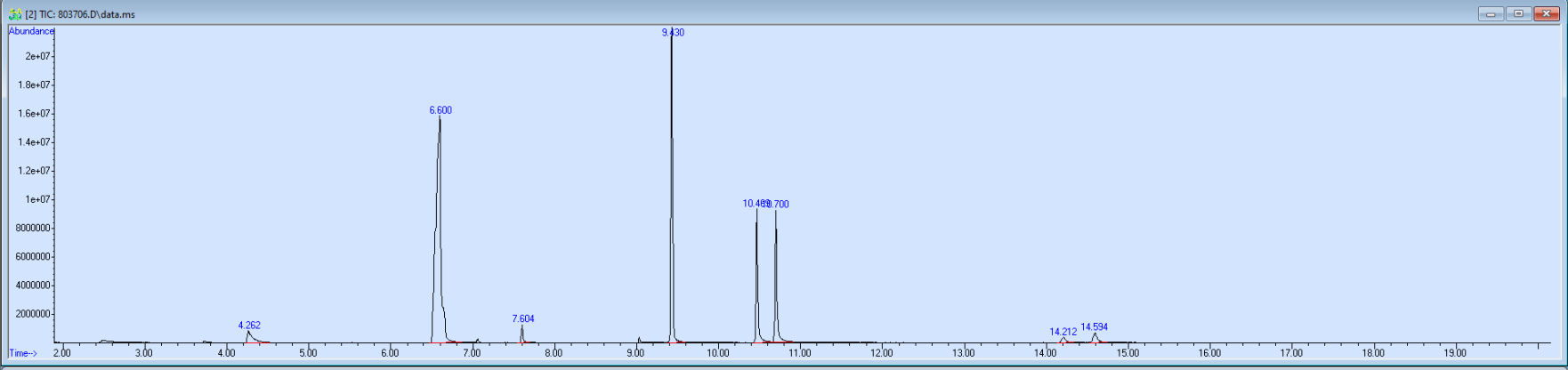Click the 5.00 time axis tick
The width and height of the screenshot is (1568, 370).
(308, 353)
